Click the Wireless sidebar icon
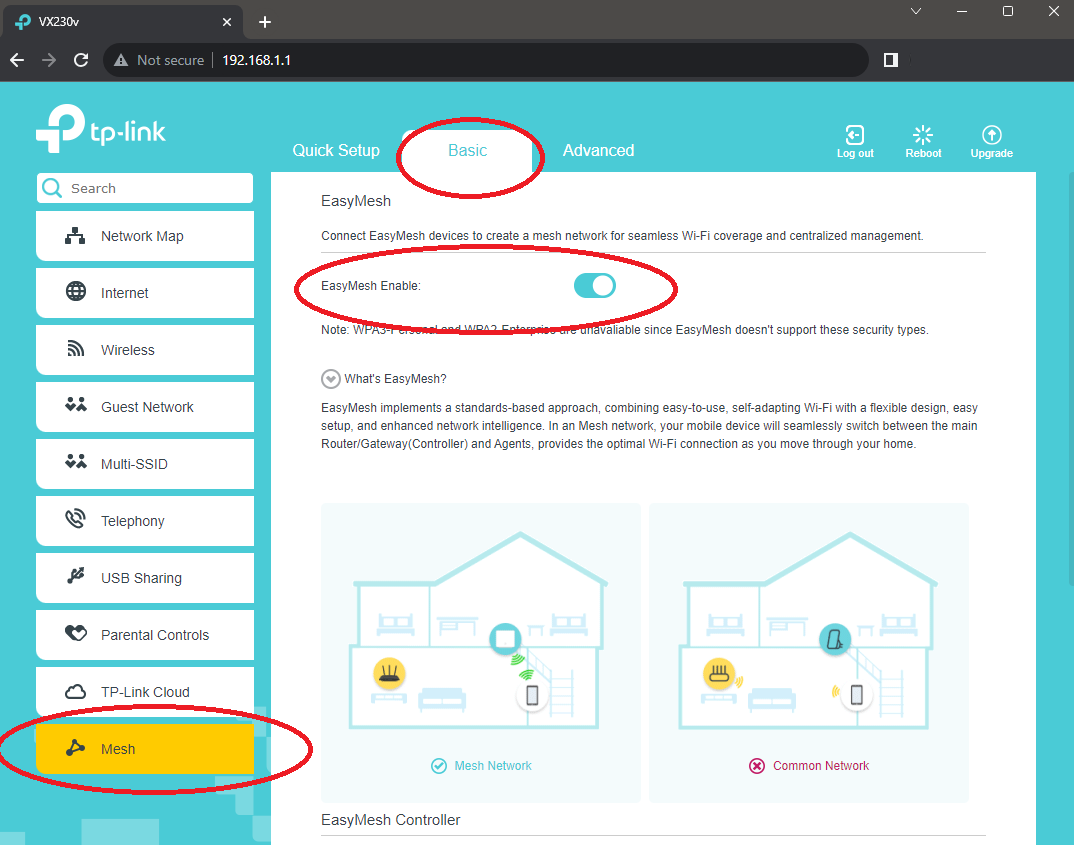 point(144,350)
